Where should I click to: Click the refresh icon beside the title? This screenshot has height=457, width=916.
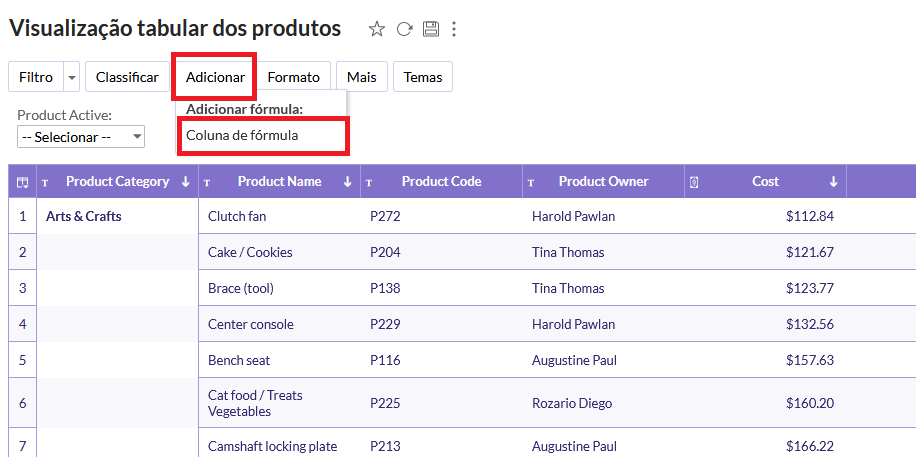point(404,29)
